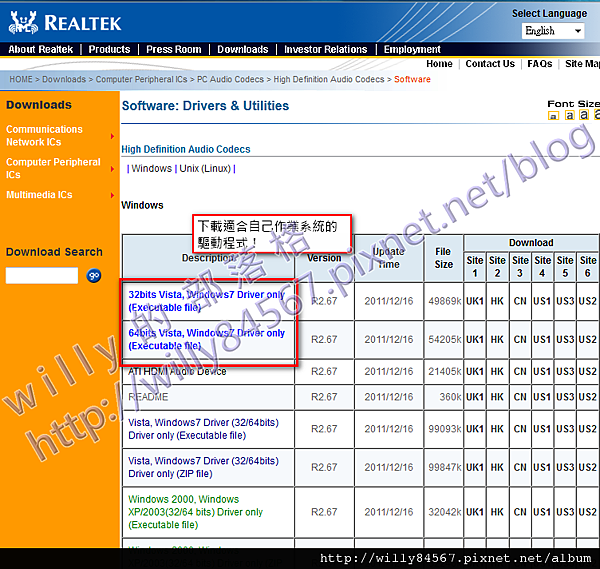Image resolution: width=600 pixels, height=569 pixels.
Task: Click the Site 1 column header
Action: click(475, 267)
